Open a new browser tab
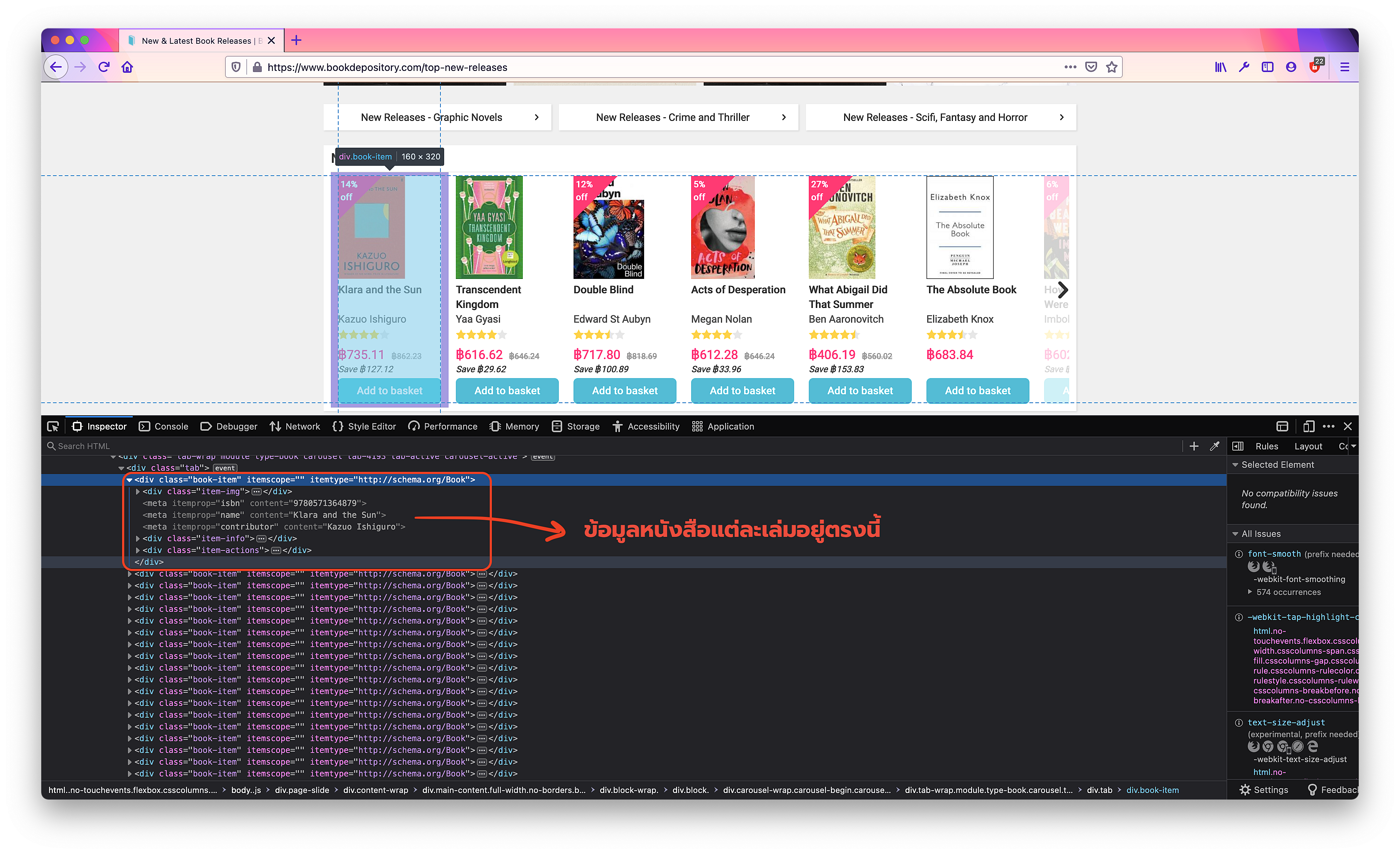 pyautogui.click(x=296, y=40)
